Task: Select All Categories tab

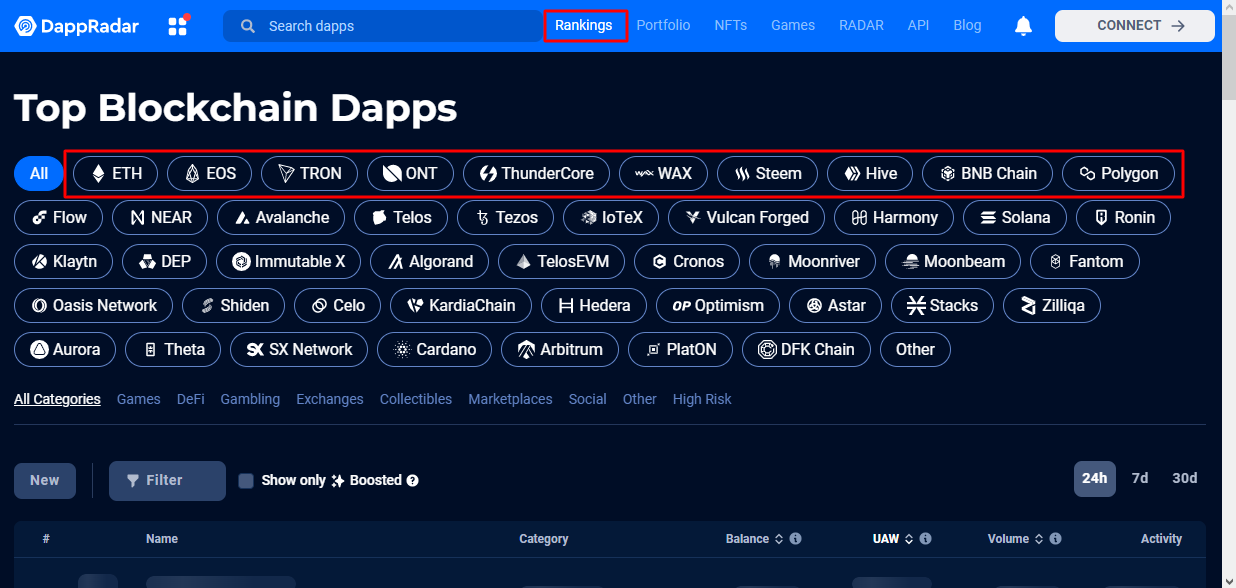Action: click(x=57, y=399)
